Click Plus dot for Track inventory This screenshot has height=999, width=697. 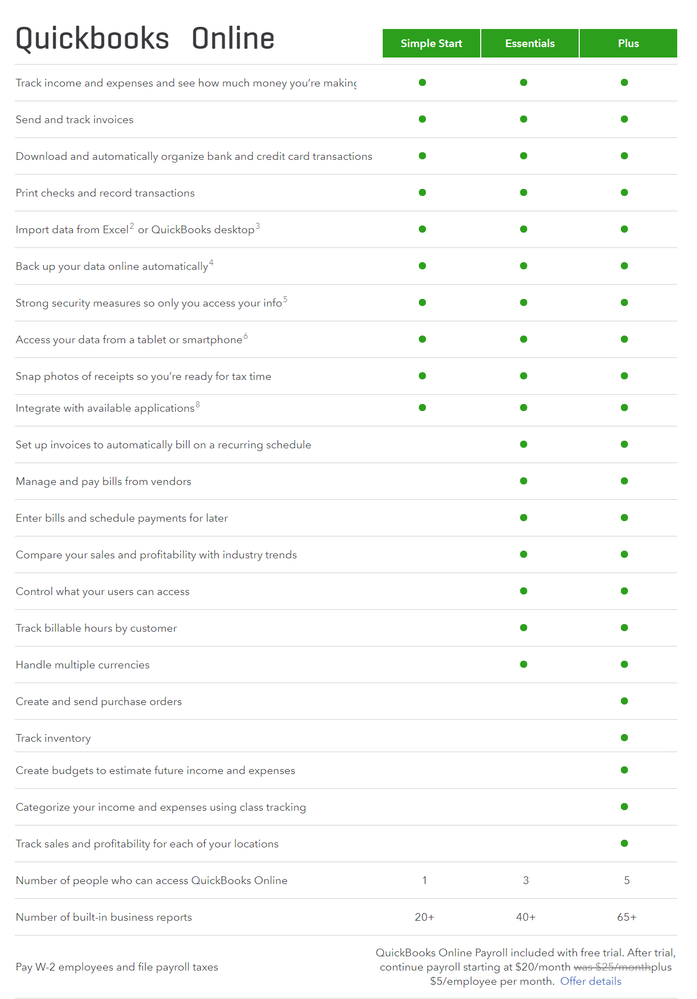click(x=624, y=737)
